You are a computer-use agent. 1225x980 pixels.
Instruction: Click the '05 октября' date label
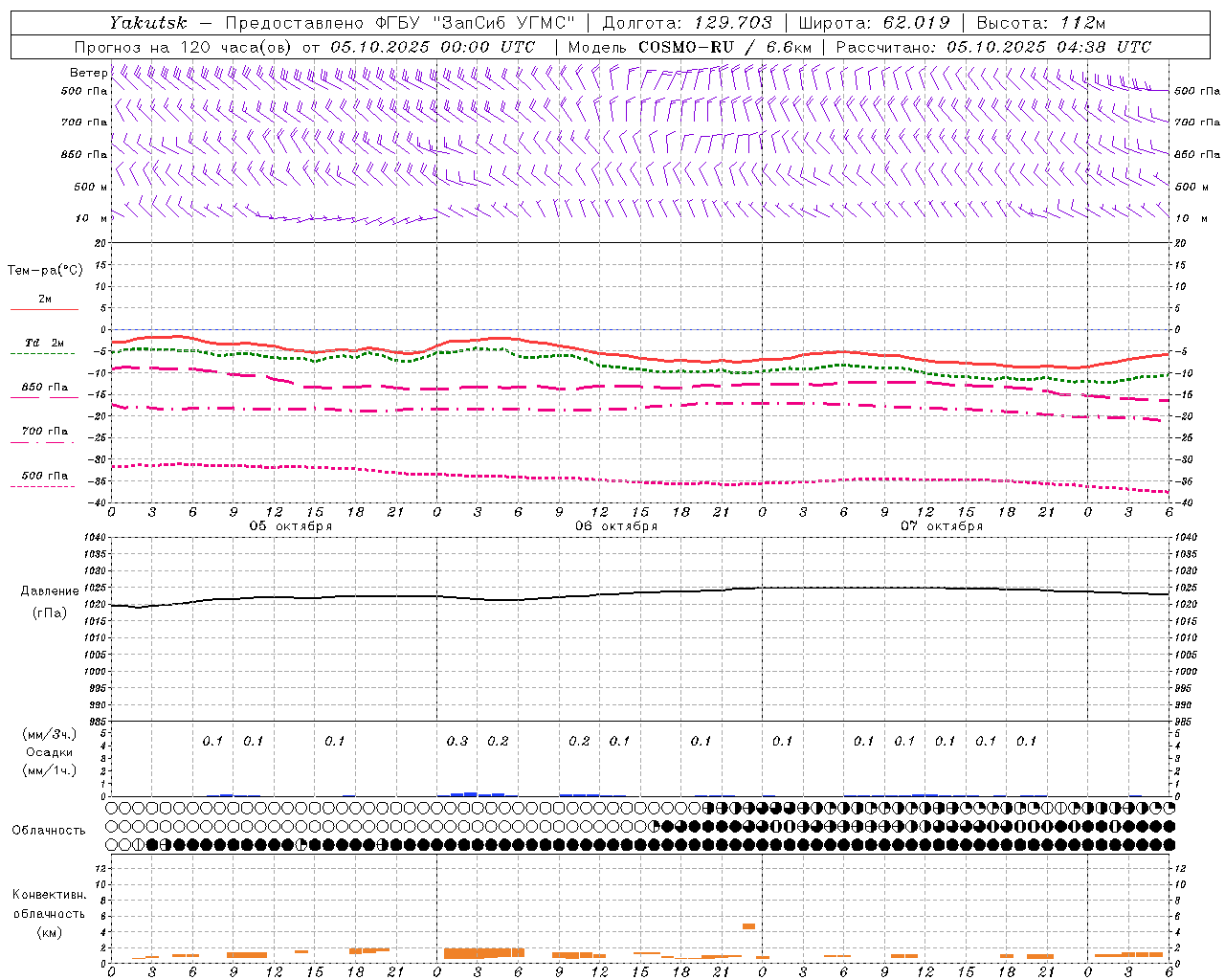tap(291, 526)
